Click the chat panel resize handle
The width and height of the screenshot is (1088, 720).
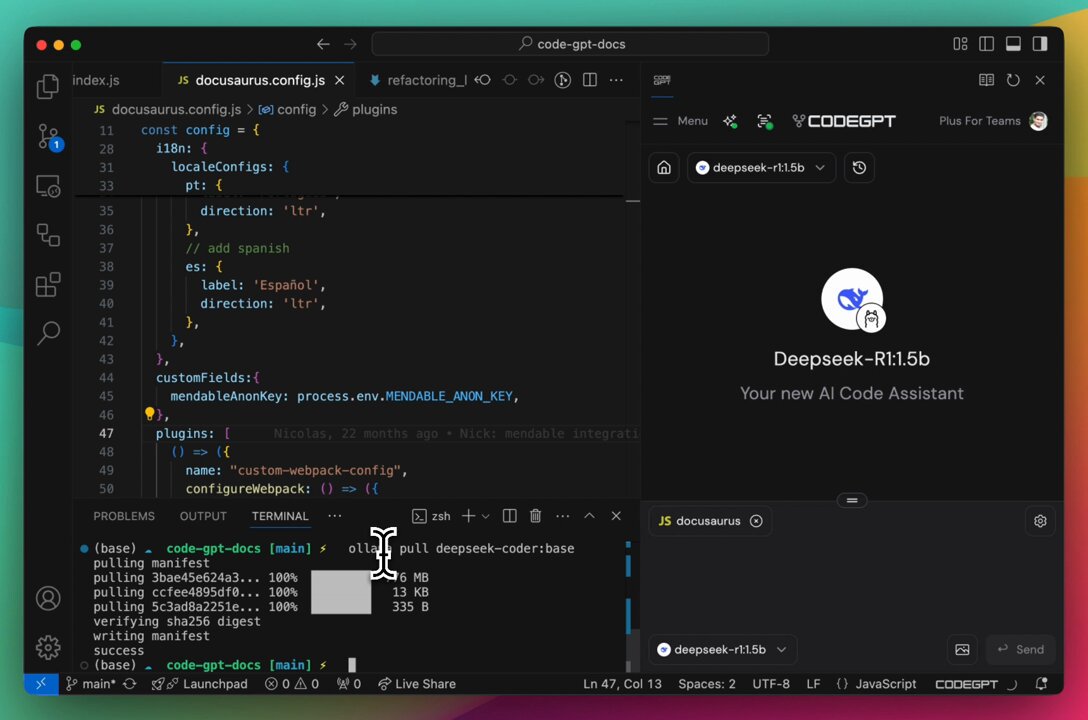click(852, 500)
